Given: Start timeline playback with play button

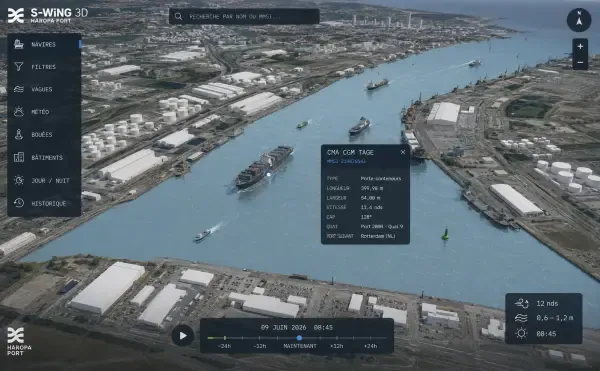Looking at the screenshot, I should click(x=183, y=336).
